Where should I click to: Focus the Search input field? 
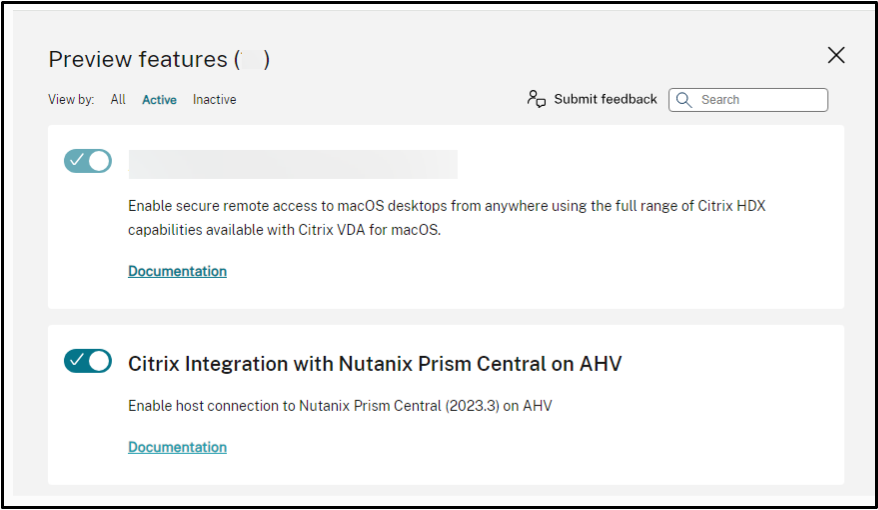(760, 100)
